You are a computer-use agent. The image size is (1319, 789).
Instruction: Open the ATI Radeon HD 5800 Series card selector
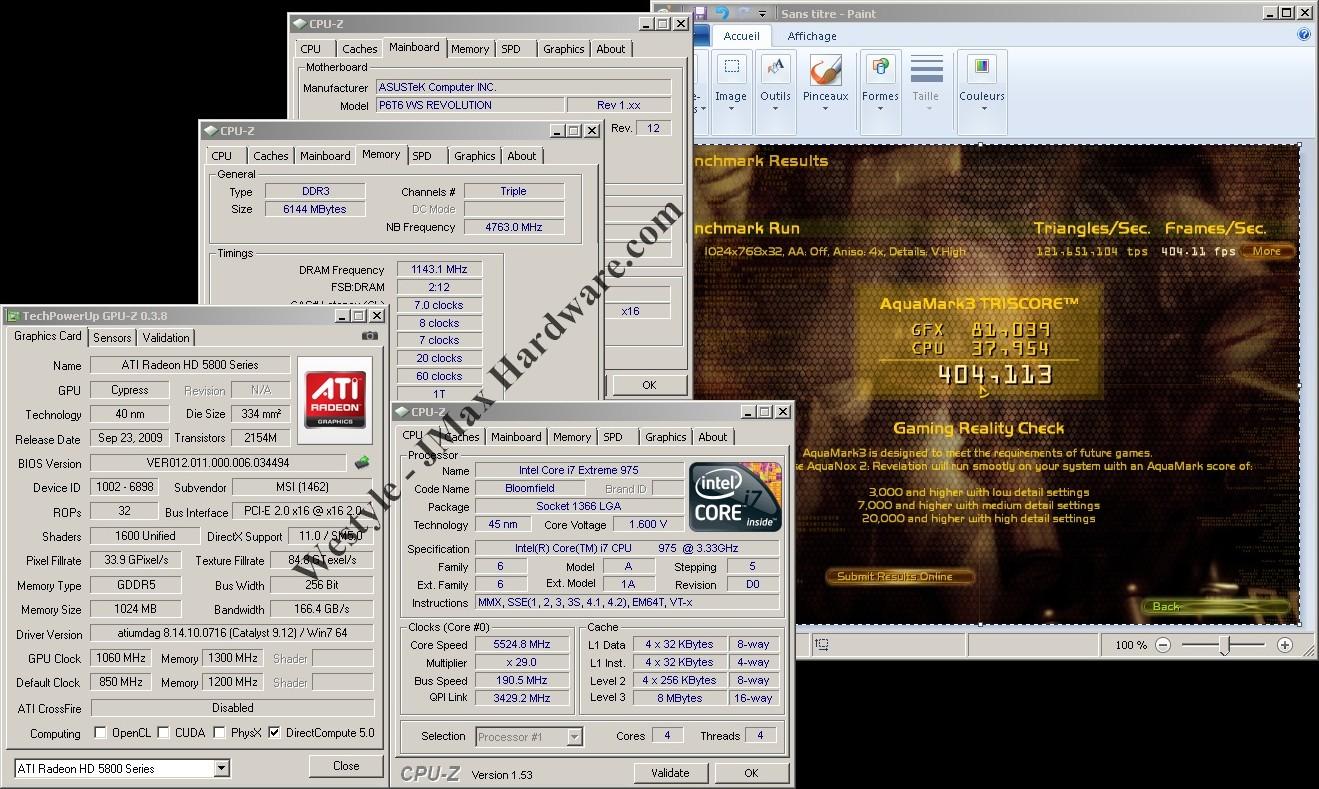pyautogui.click(x=122, y=768)
